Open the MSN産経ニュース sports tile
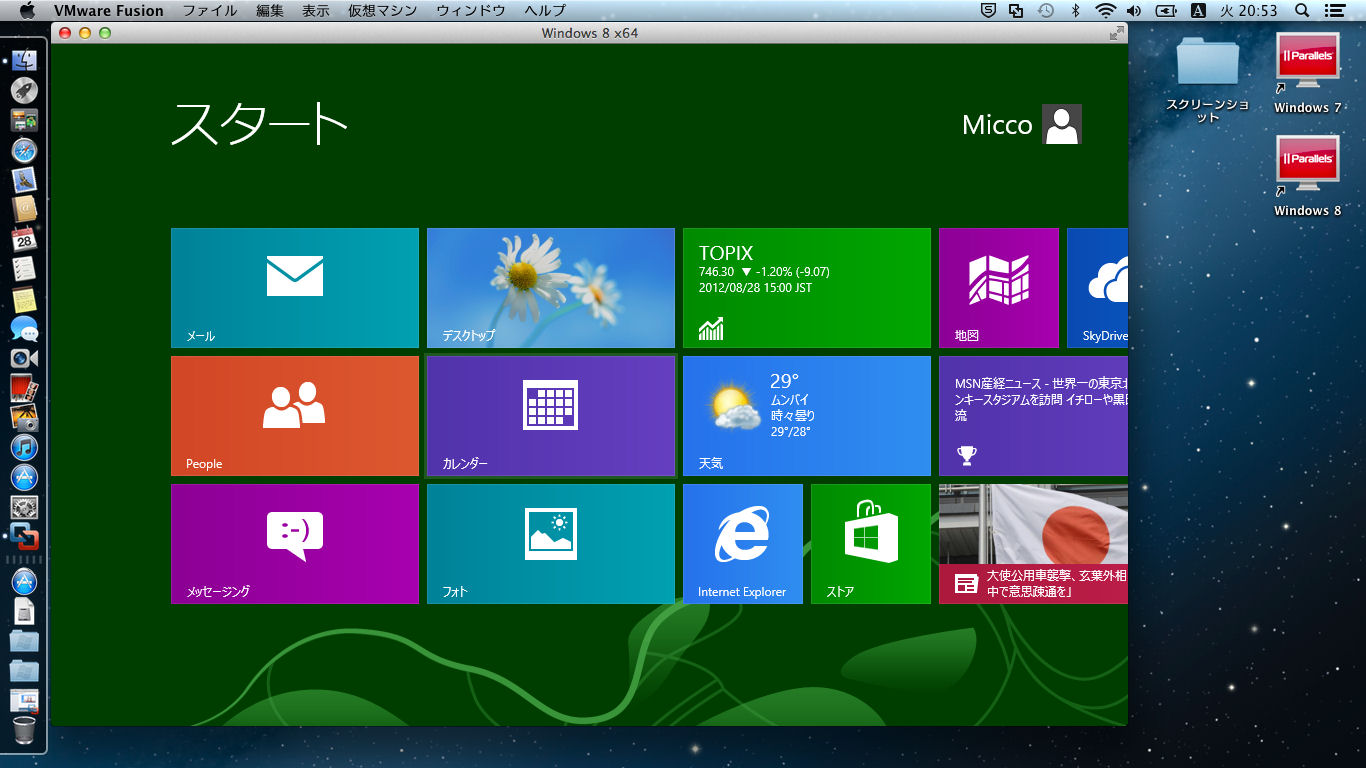Image resolution: width=1366 pixels, height=768 pixels. click(x=1033, y=416)
